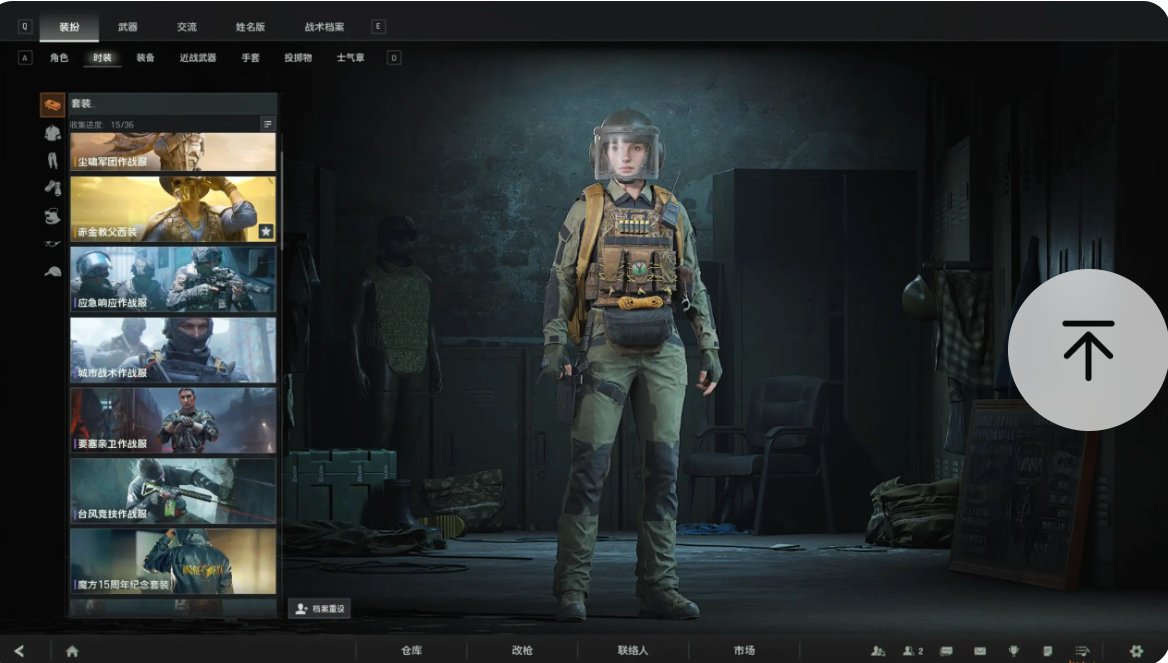Open the chat bubble icon
This screenshot has height=663, width=1168.
[x=946, y=651]
